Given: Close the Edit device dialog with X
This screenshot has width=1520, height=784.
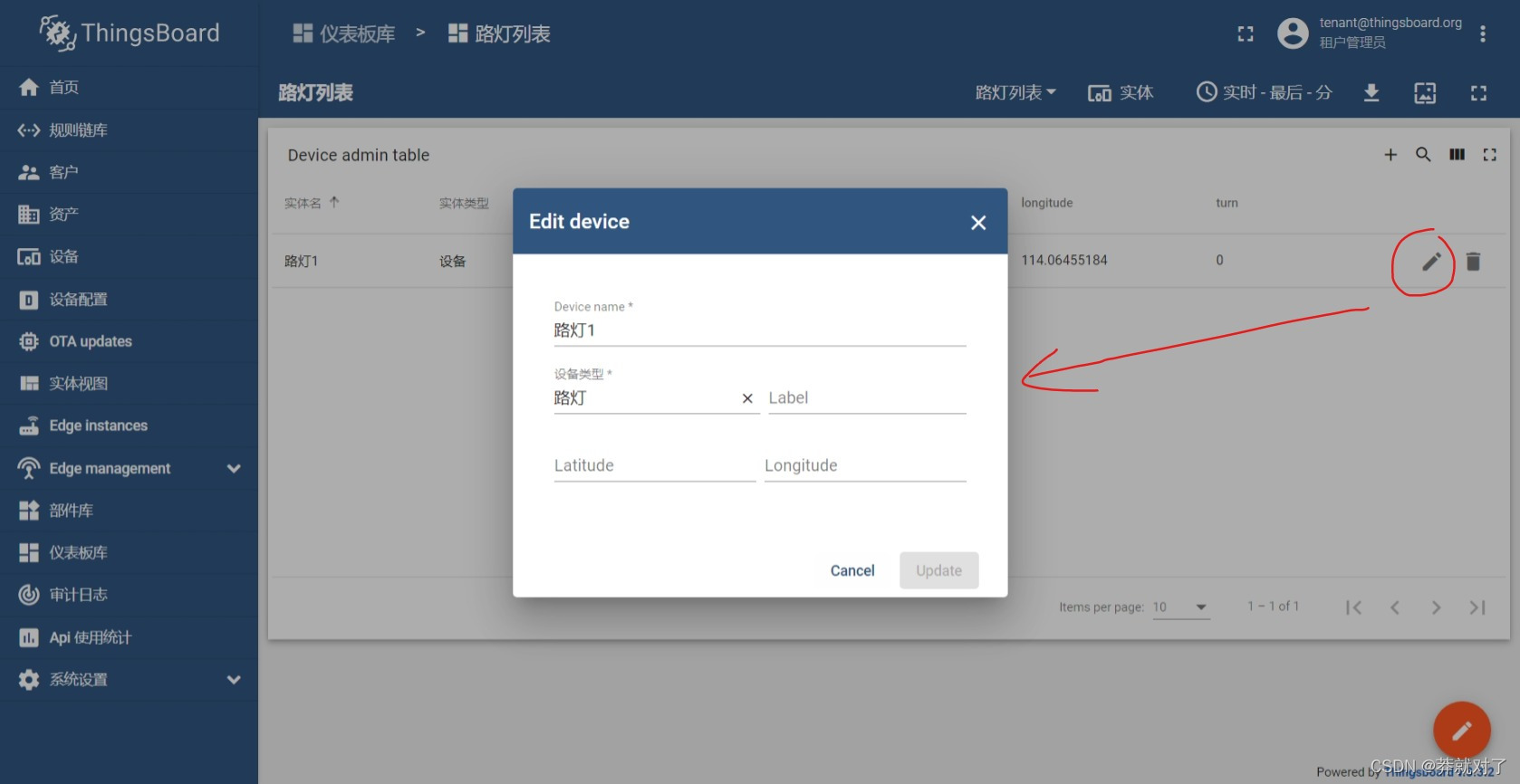Looking at the screenshot, I should pos(978,223).
